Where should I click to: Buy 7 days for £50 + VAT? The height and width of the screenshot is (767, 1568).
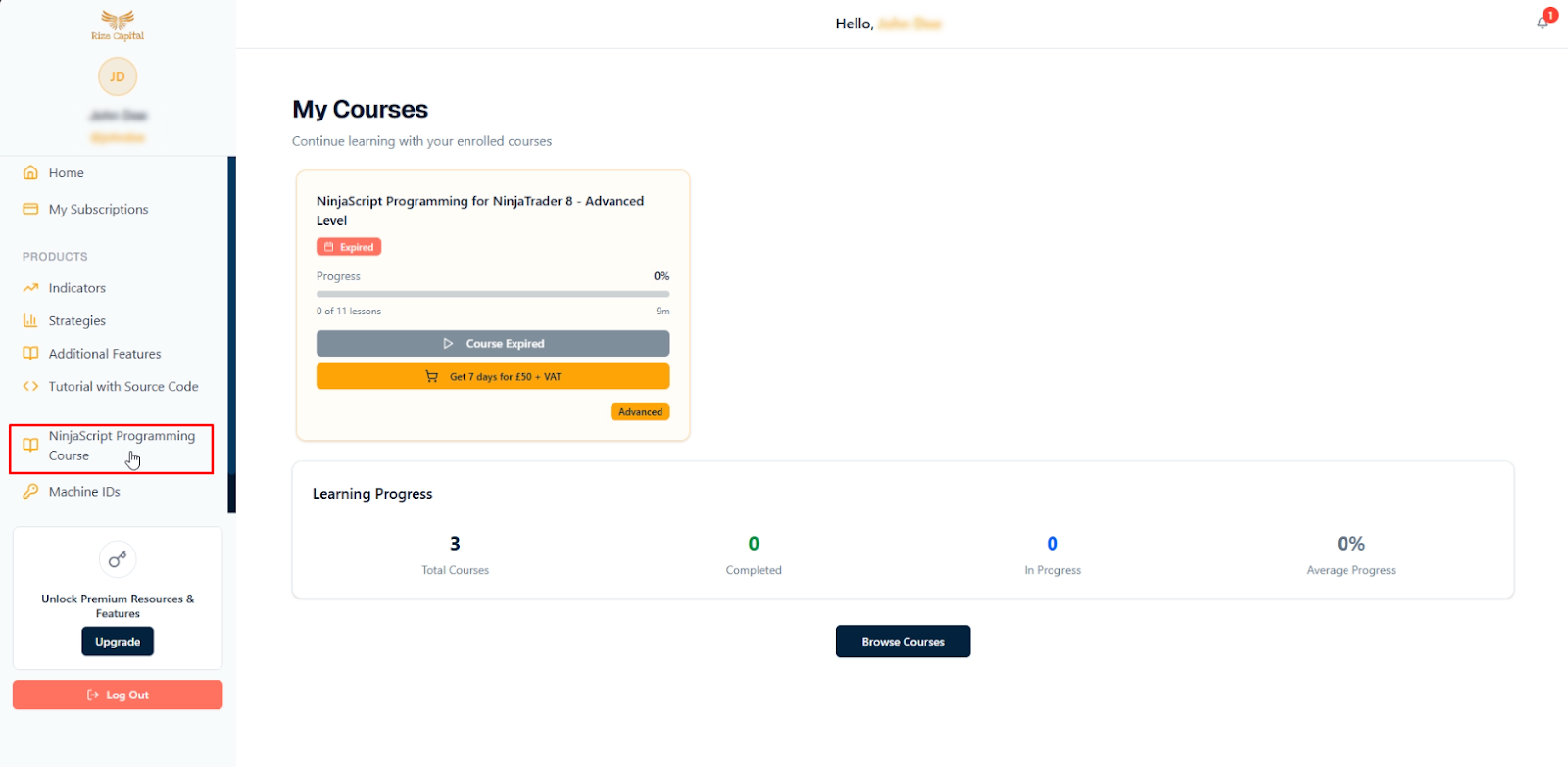point(493,376)
